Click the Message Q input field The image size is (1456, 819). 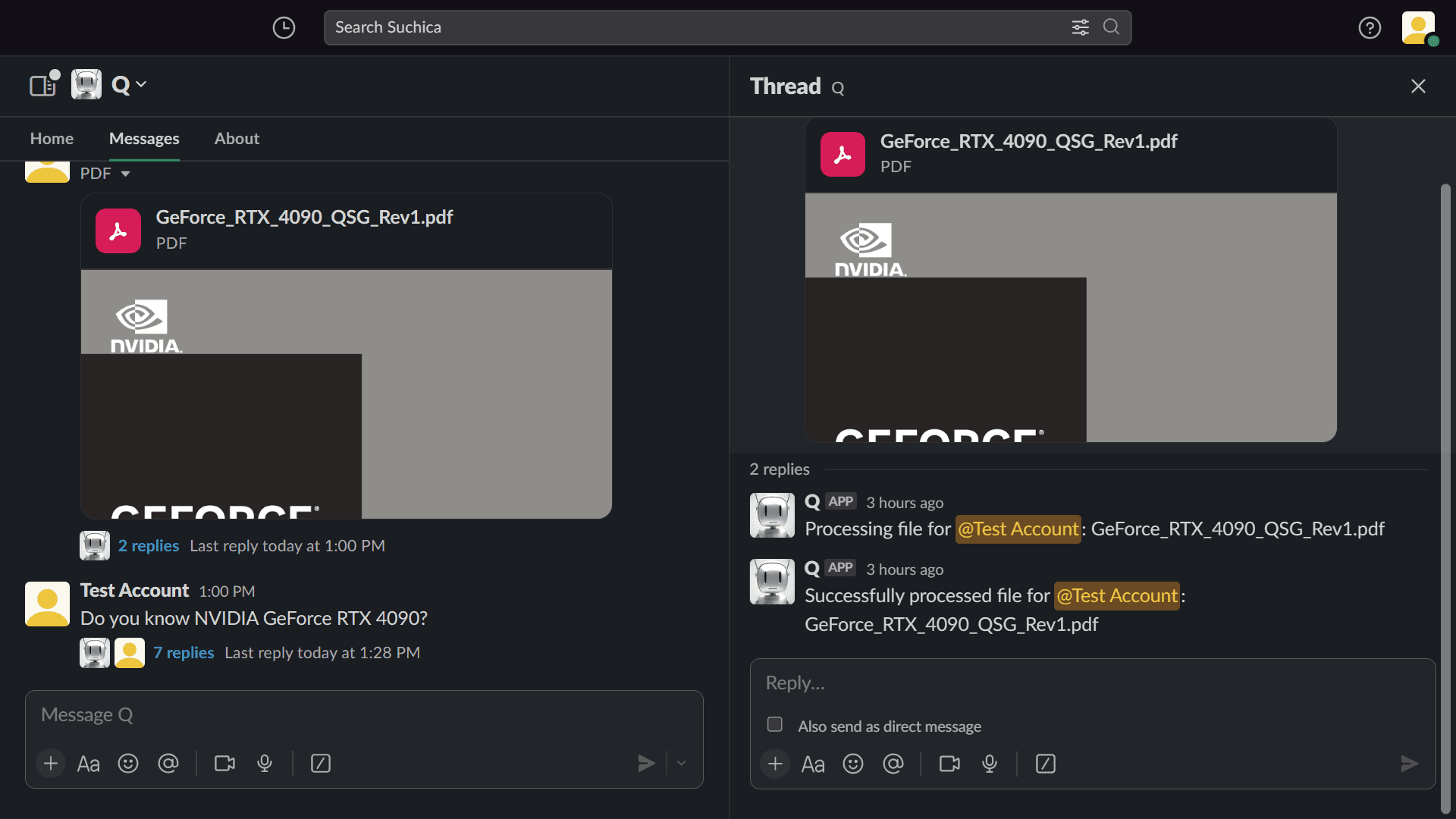pyautogui.click(x=365, y=714)
